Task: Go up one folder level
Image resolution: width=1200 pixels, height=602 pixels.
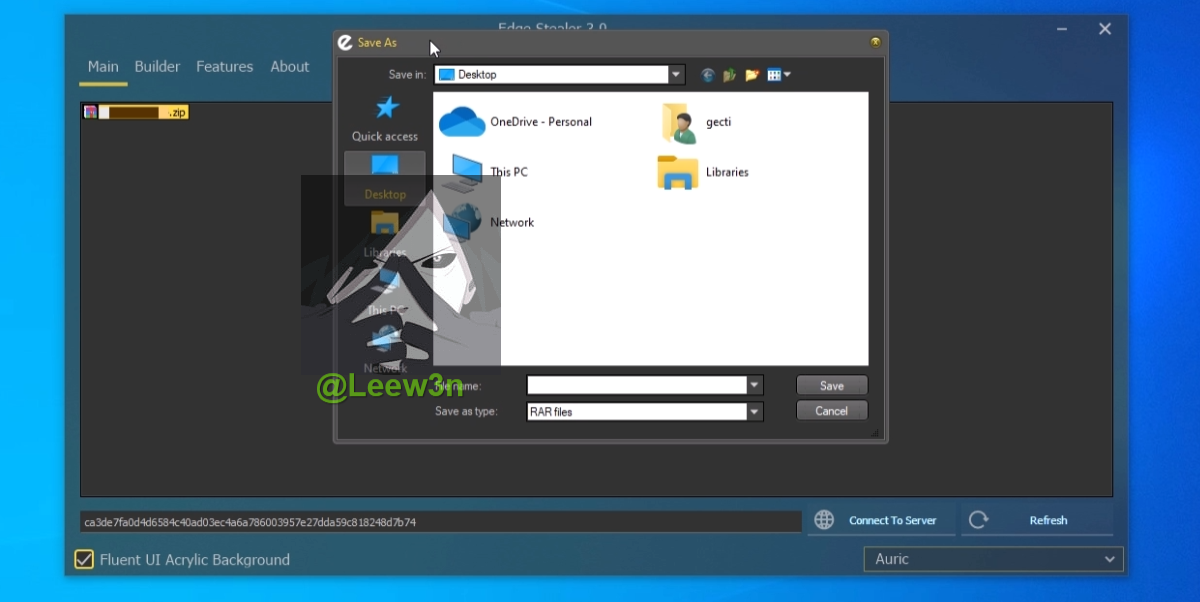Action: coord(730,75)
